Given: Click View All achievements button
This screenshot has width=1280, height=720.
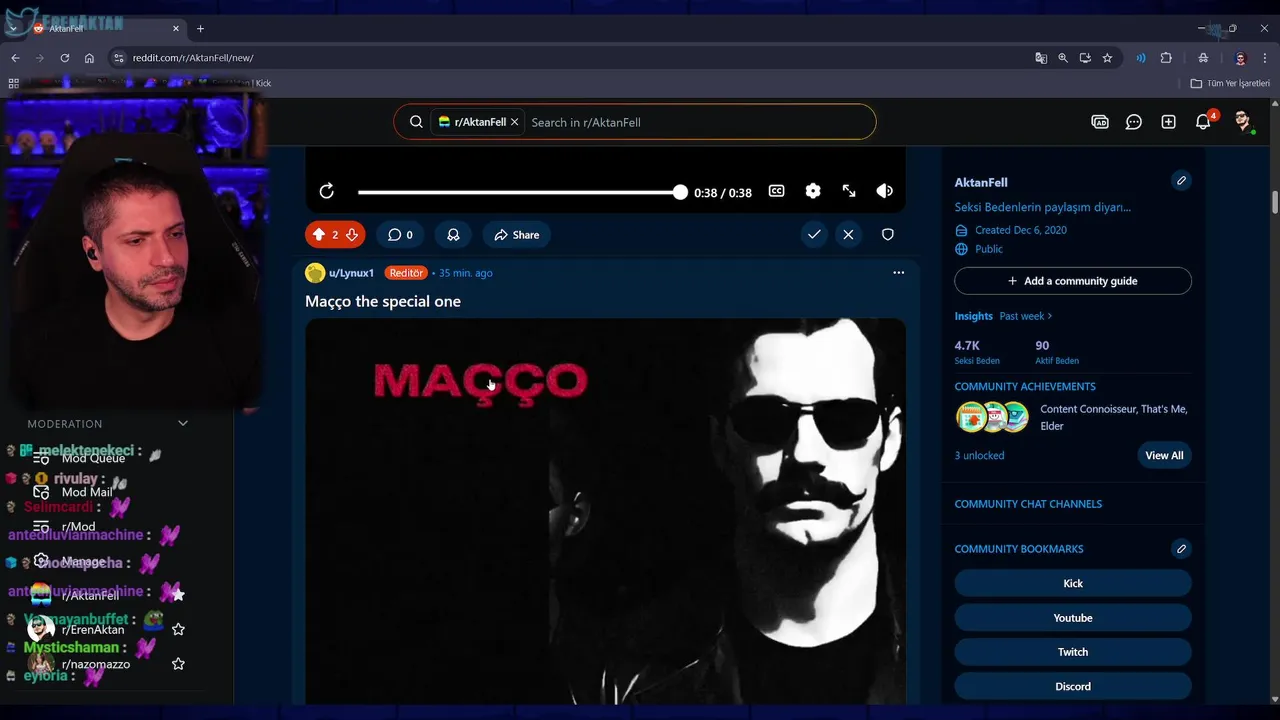Looking at the screenshot, I should [1164, 455].
